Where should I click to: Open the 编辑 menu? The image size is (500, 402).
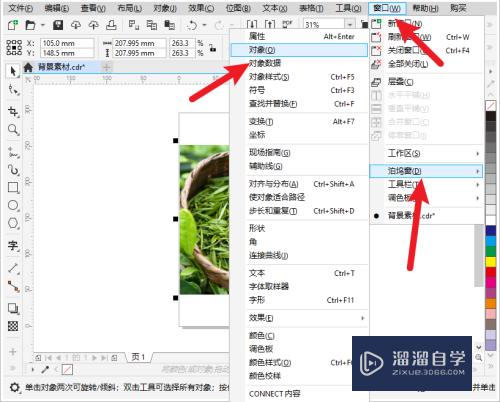click(56, 8)
